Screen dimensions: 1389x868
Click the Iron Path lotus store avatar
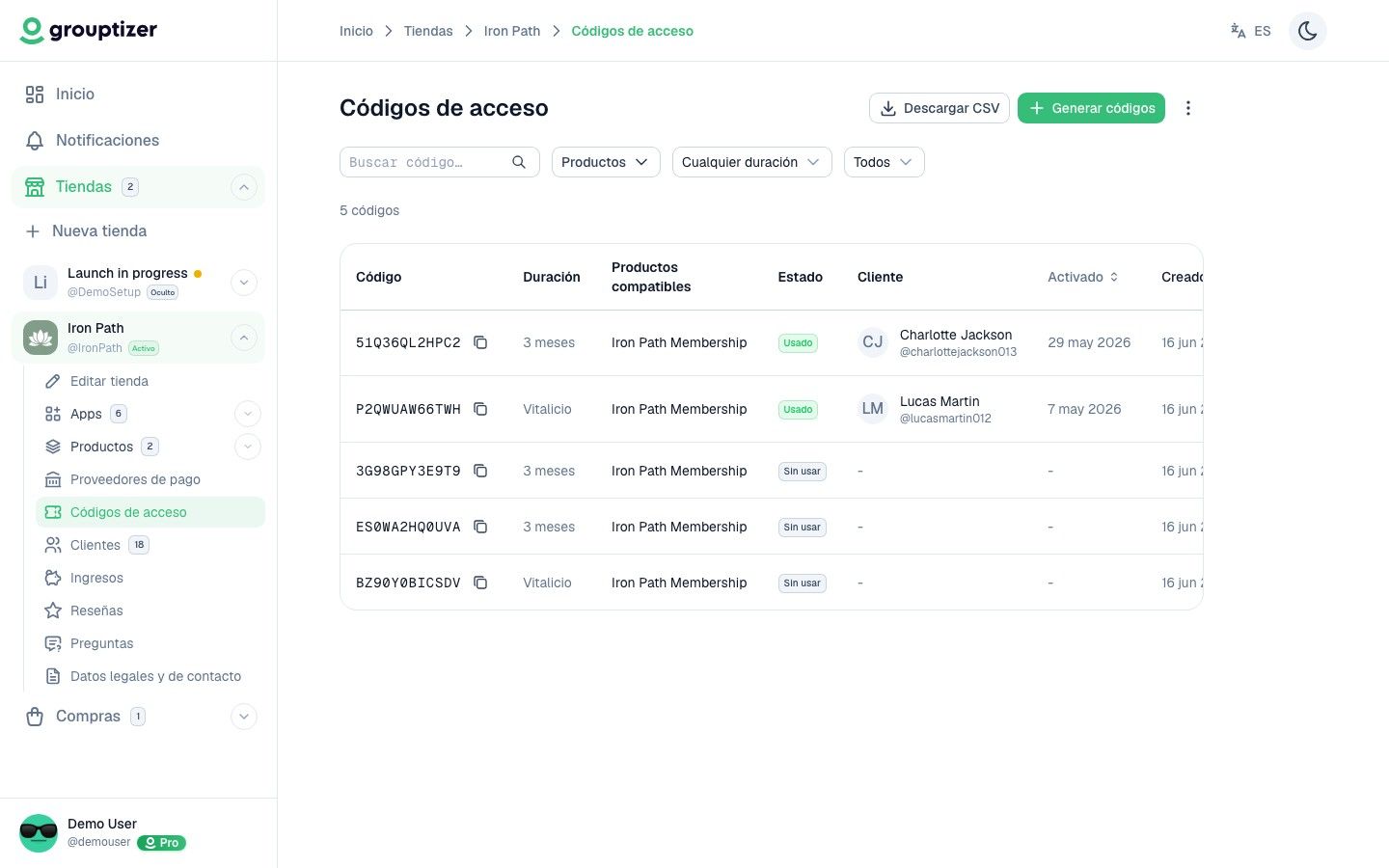point(41,338)
